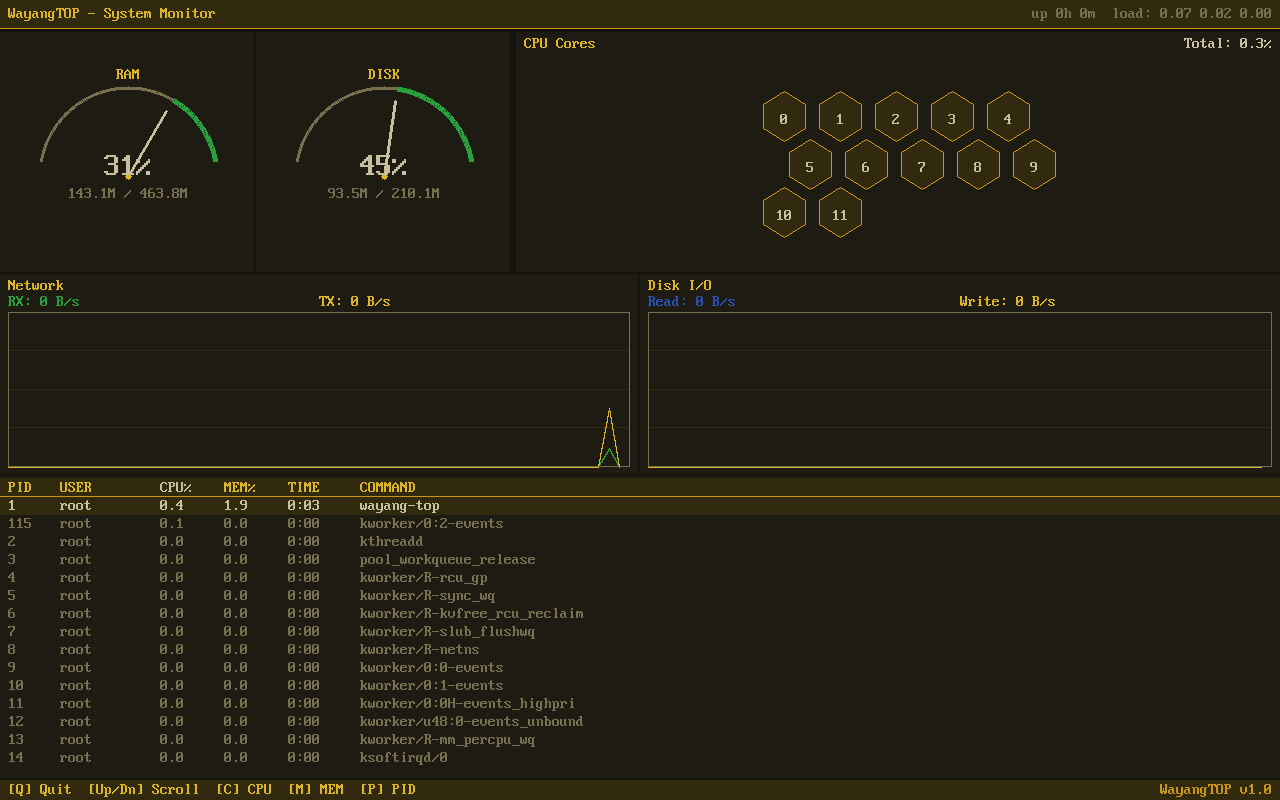Click the COMMAND column header

(x=389, y=487)
